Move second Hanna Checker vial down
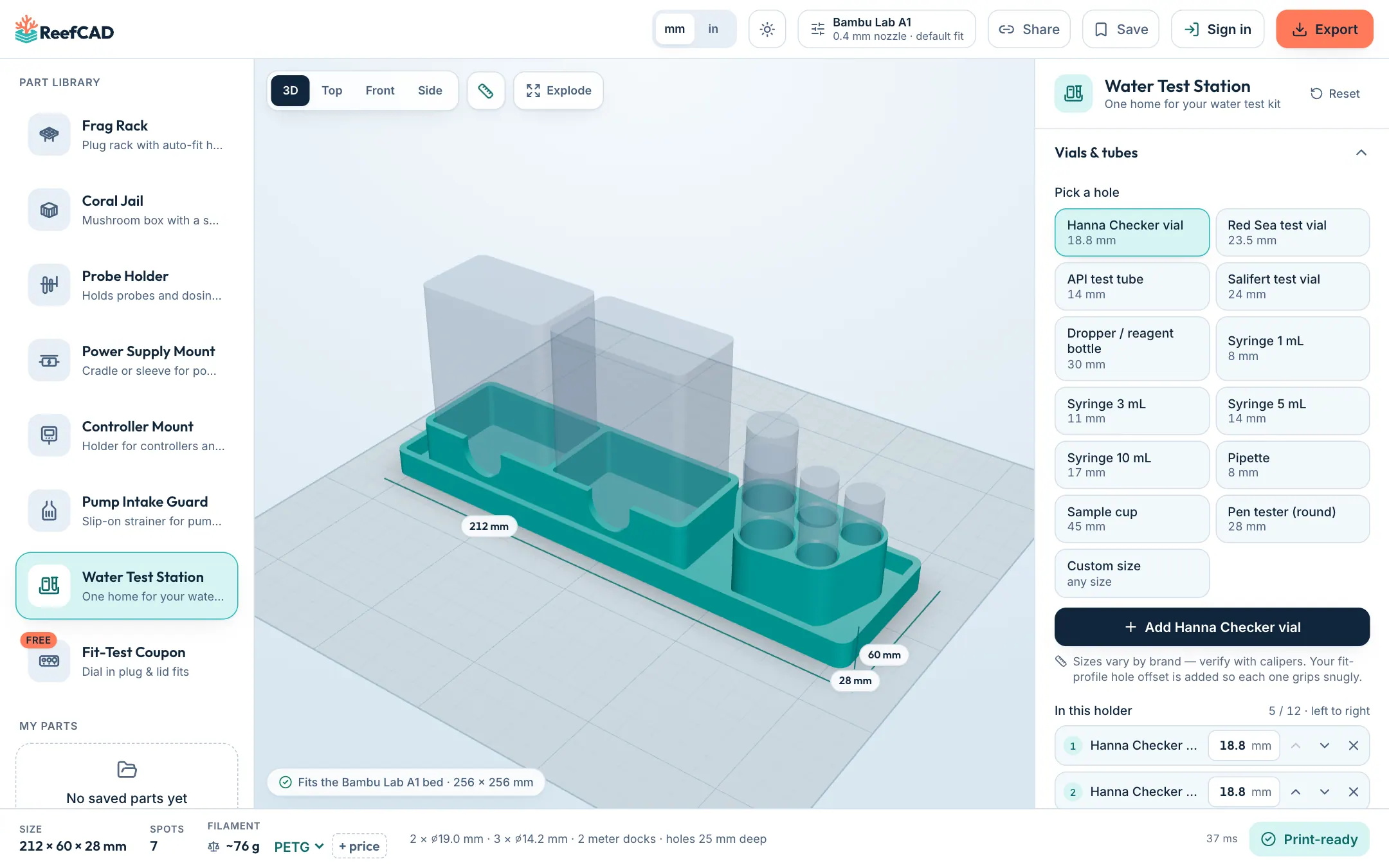Screen dimensions: 1389x868 1325,791
